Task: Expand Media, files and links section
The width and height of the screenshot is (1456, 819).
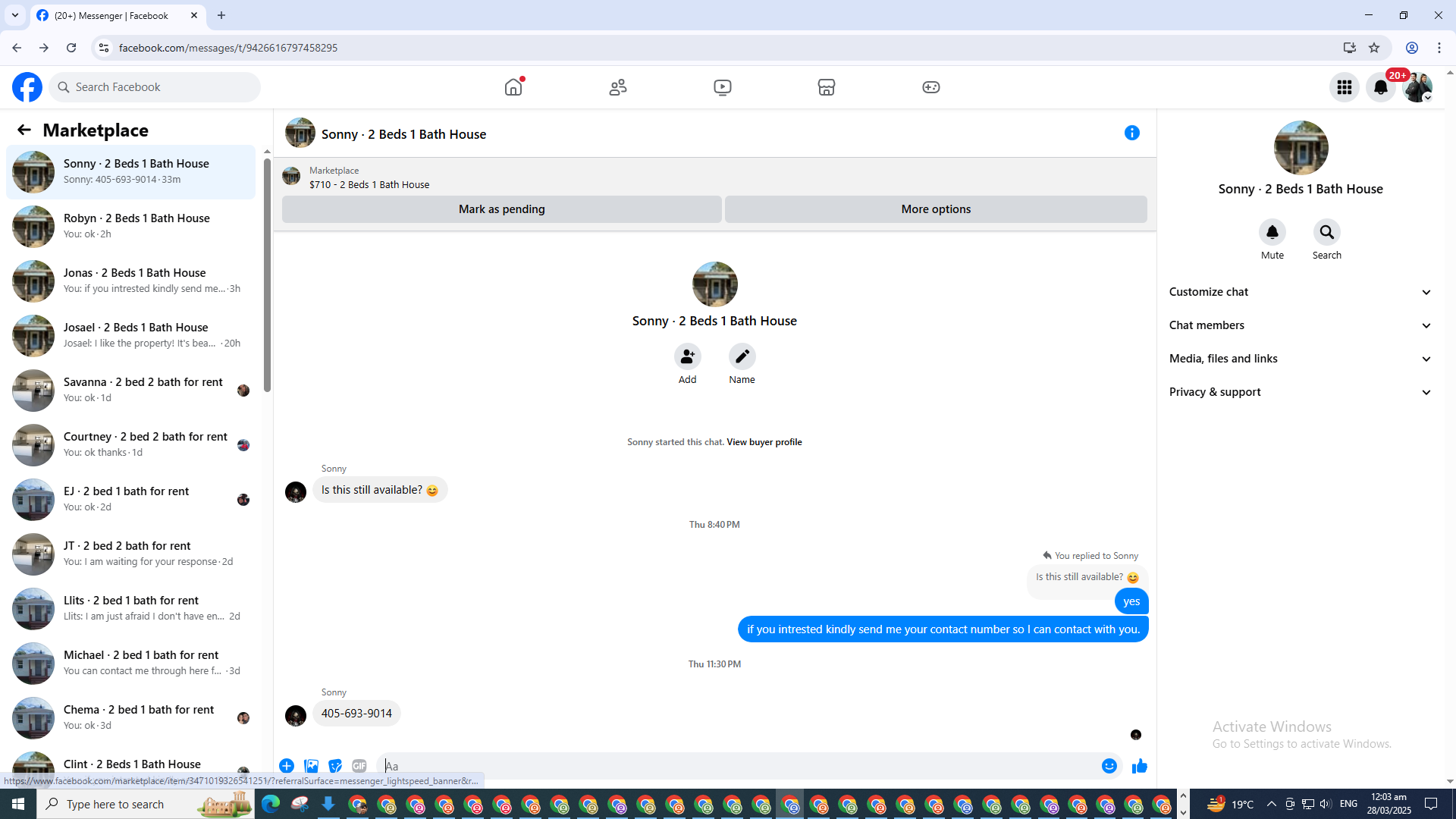Action: tap(1301, 359)
